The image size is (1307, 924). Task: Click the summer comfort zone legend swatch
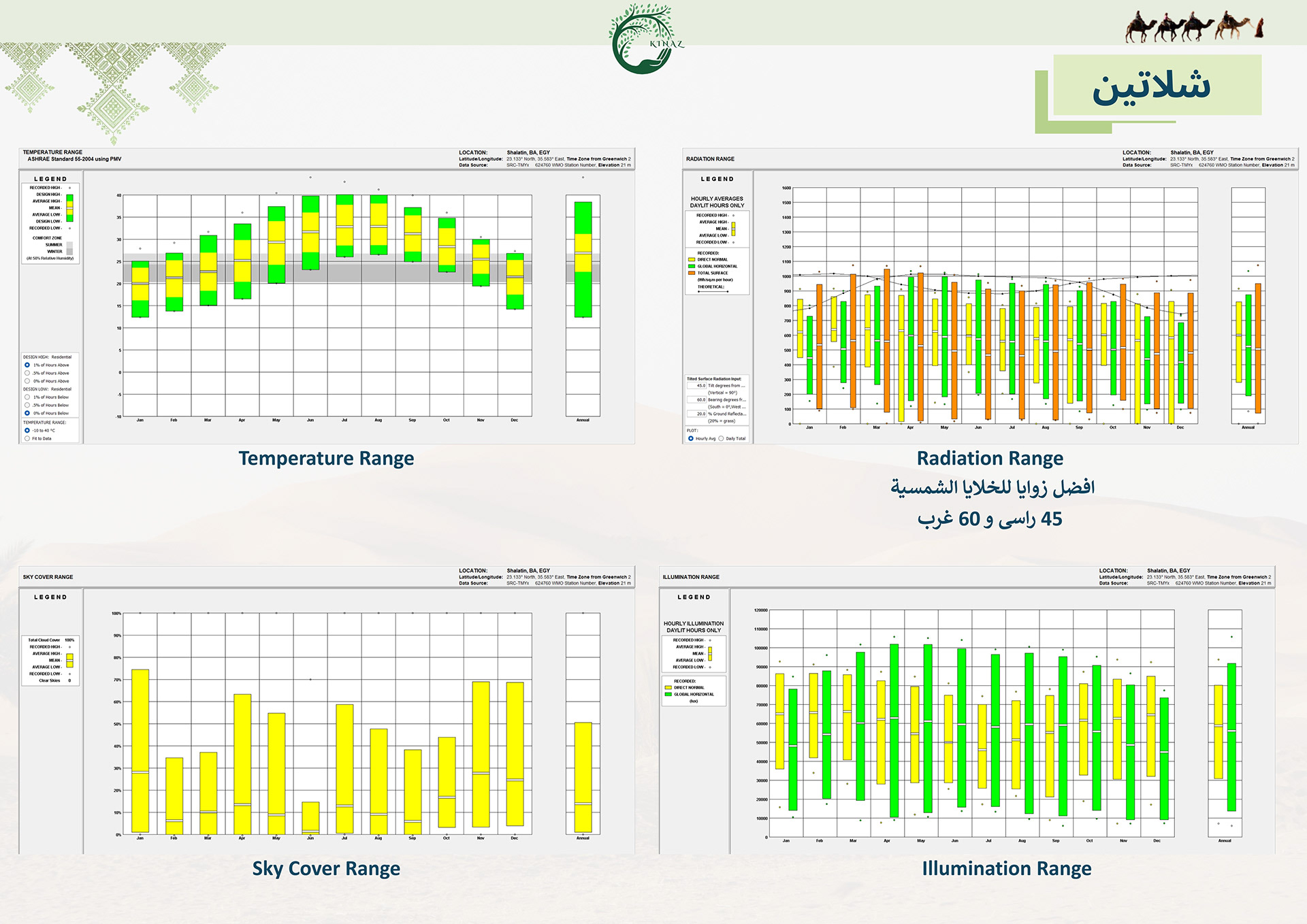[69, 244]
